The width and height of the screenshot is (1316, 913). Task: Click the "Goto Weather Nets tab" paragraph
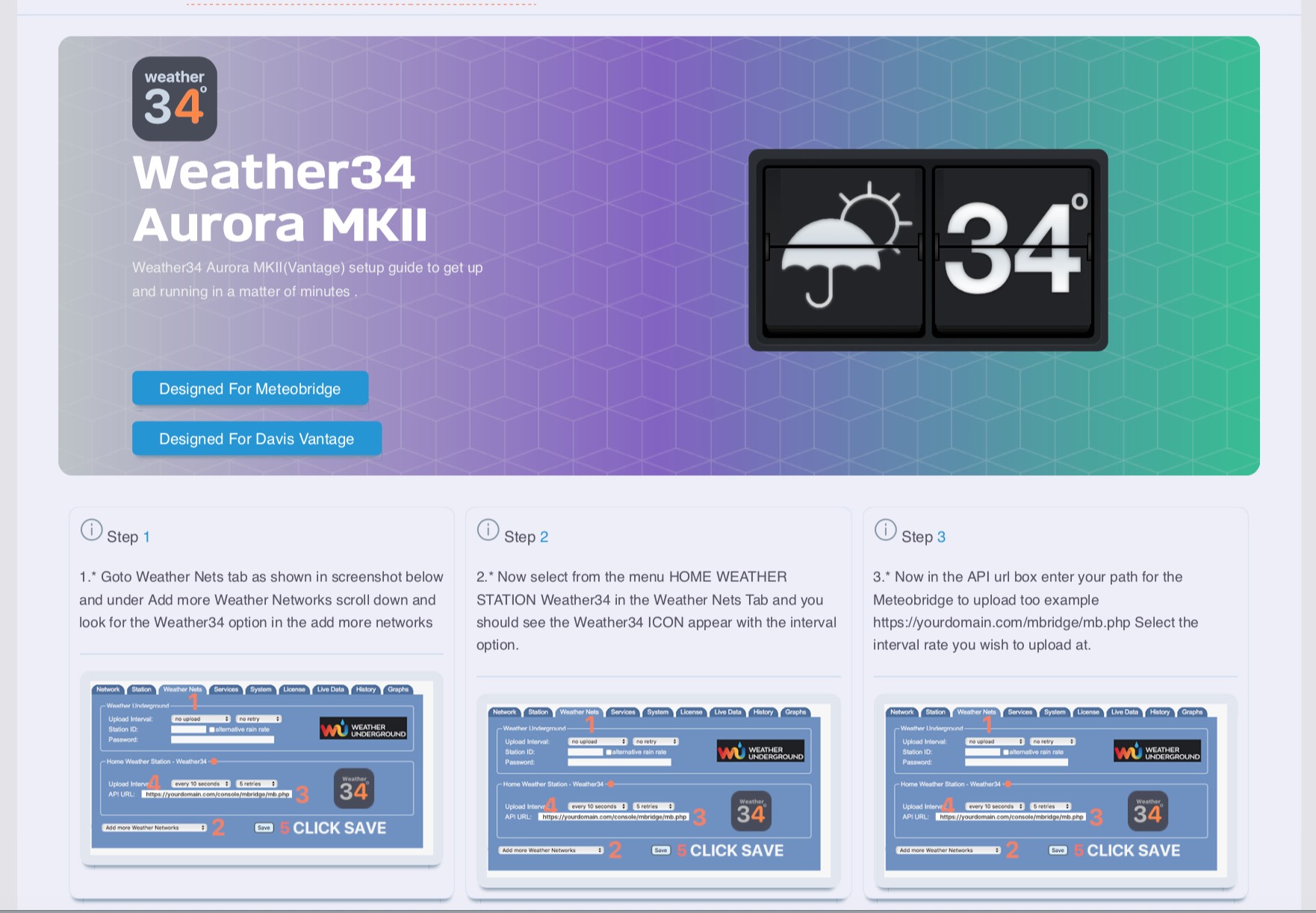pyautogui.click(x=261, y=599)
